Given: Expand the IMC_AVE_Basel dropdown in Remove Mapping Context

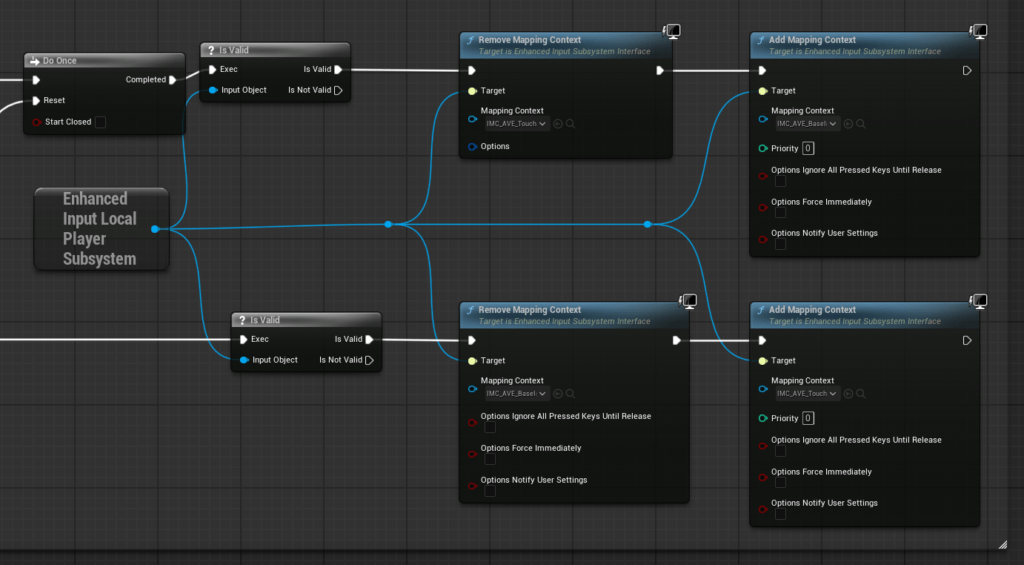Looking at the screenshot, I should click(516, 394).
